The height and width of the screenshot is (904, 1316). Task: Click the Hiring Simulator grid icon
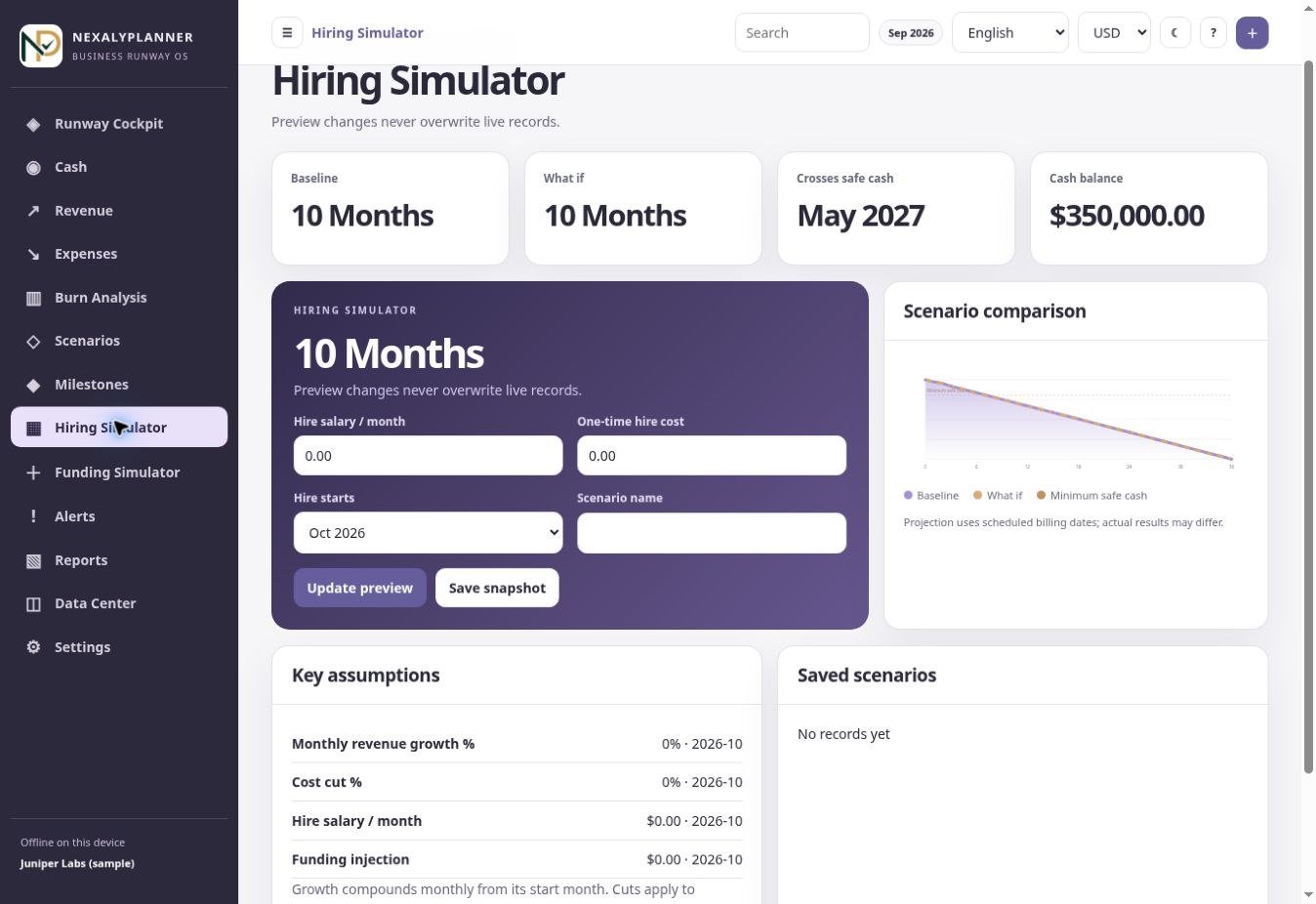point(33,428)
